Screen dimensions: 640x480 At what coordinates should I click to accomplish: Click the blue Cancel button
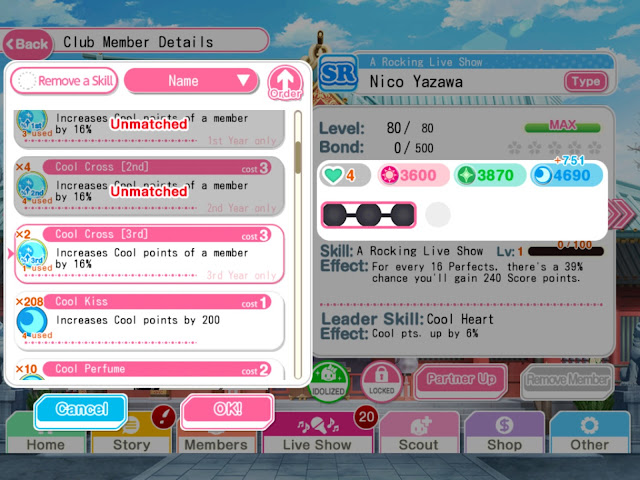pos(81,410)
